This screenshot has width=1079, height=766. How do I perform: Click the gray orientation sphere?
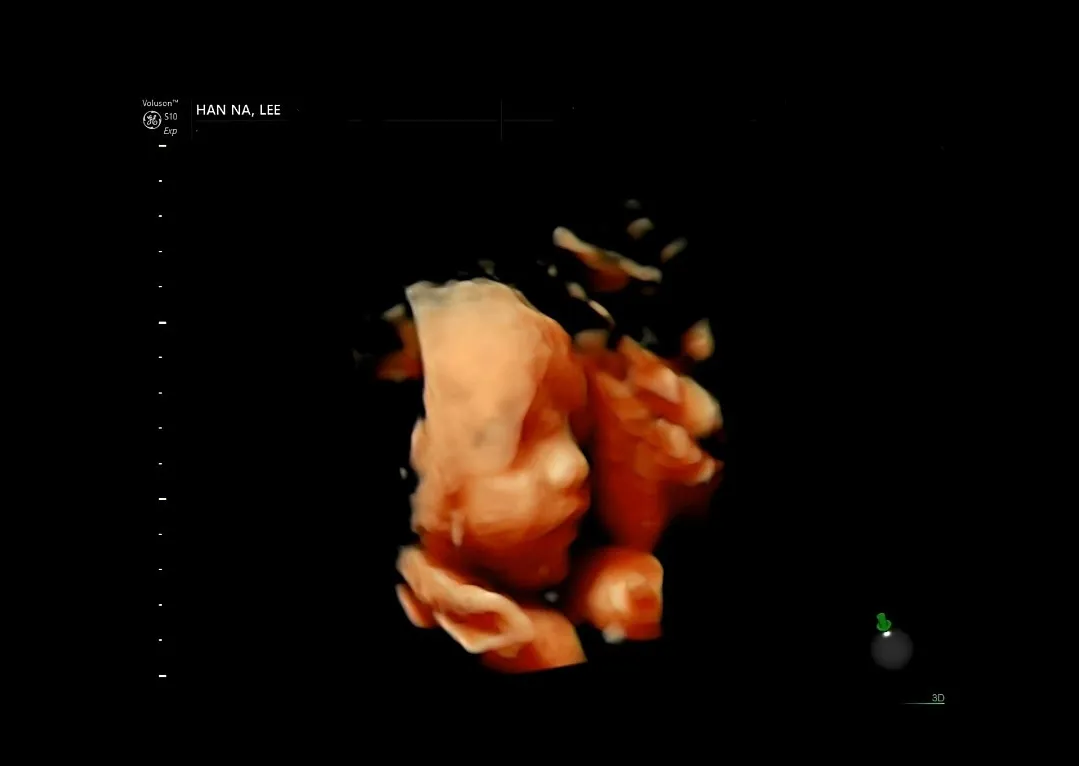[x=892, y=649]
